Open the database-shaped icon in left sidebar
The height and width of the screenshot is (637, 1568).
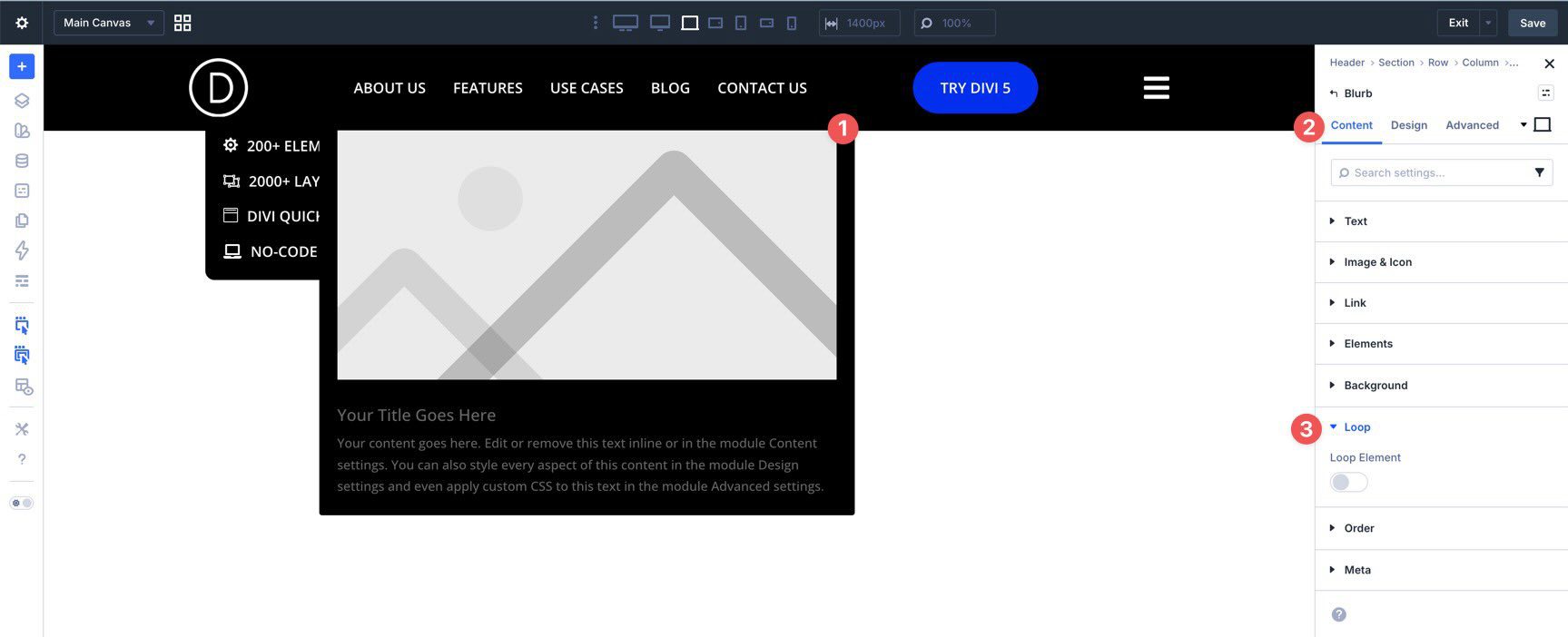pyautogui.click(x=22, y=161)
